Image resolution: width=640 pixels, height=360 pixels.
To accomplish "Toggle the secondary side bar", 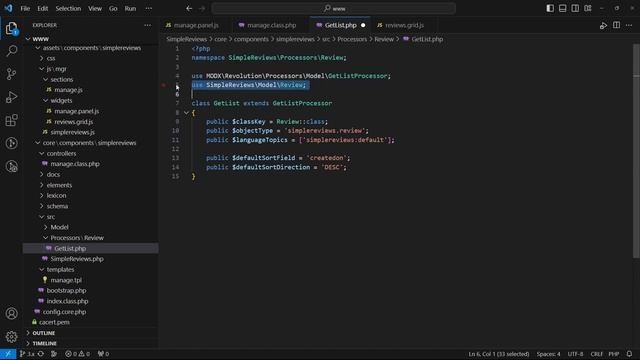I will (x=575, y=8).
